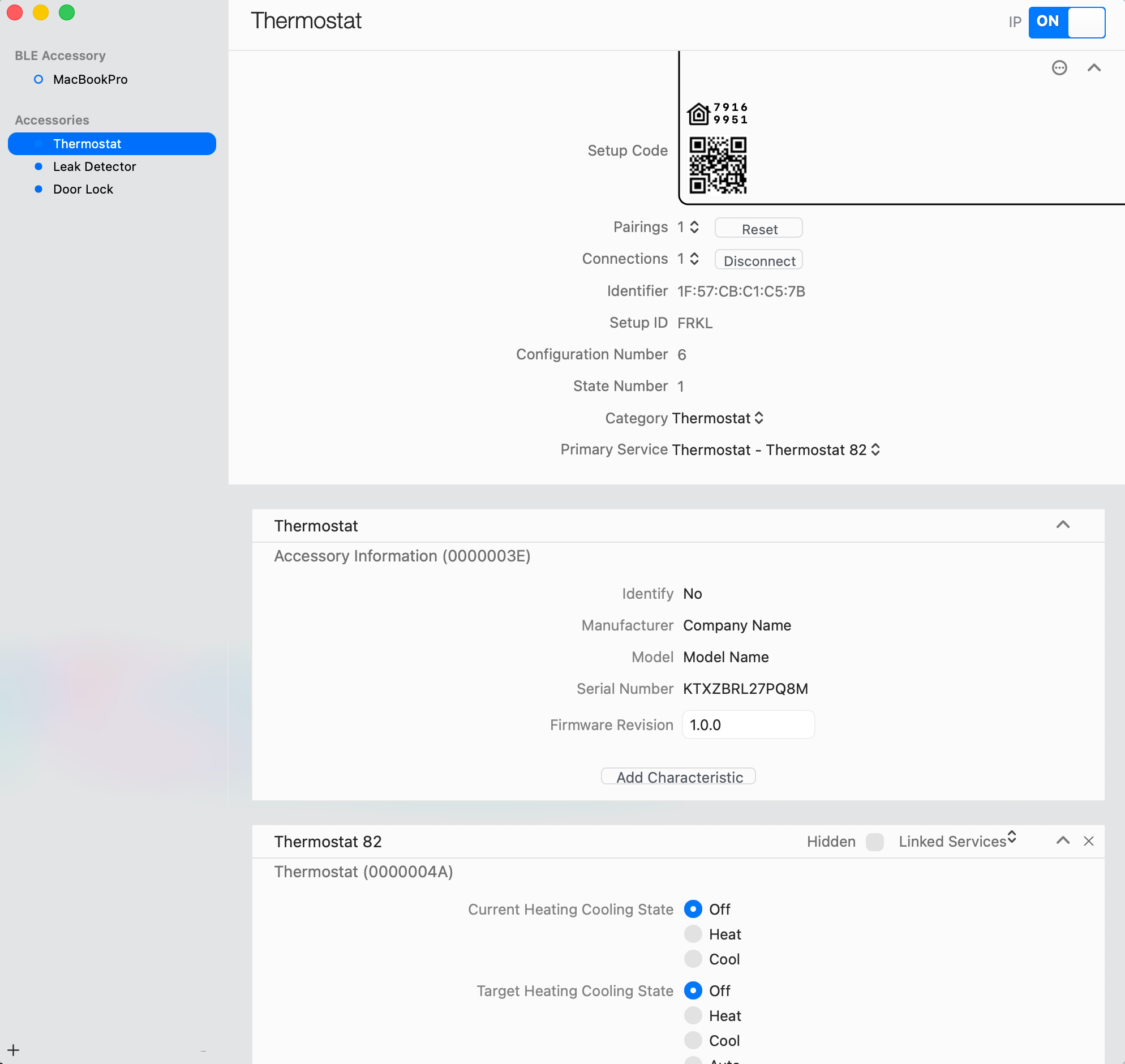Open the Category Thermostat dropdown
Image resolution: width=1125 pixels, height=1064 pixels.
coord(718,418)
